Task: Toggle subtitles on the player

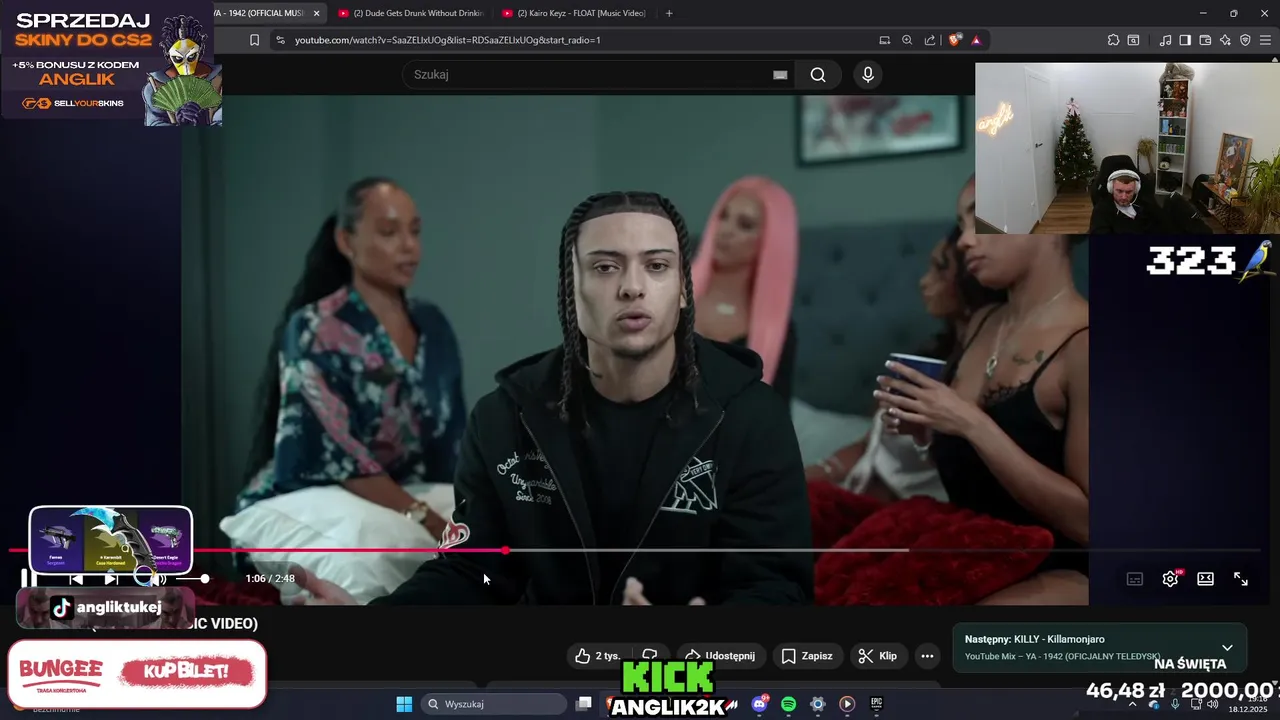Action: [x=1135, y=579]
